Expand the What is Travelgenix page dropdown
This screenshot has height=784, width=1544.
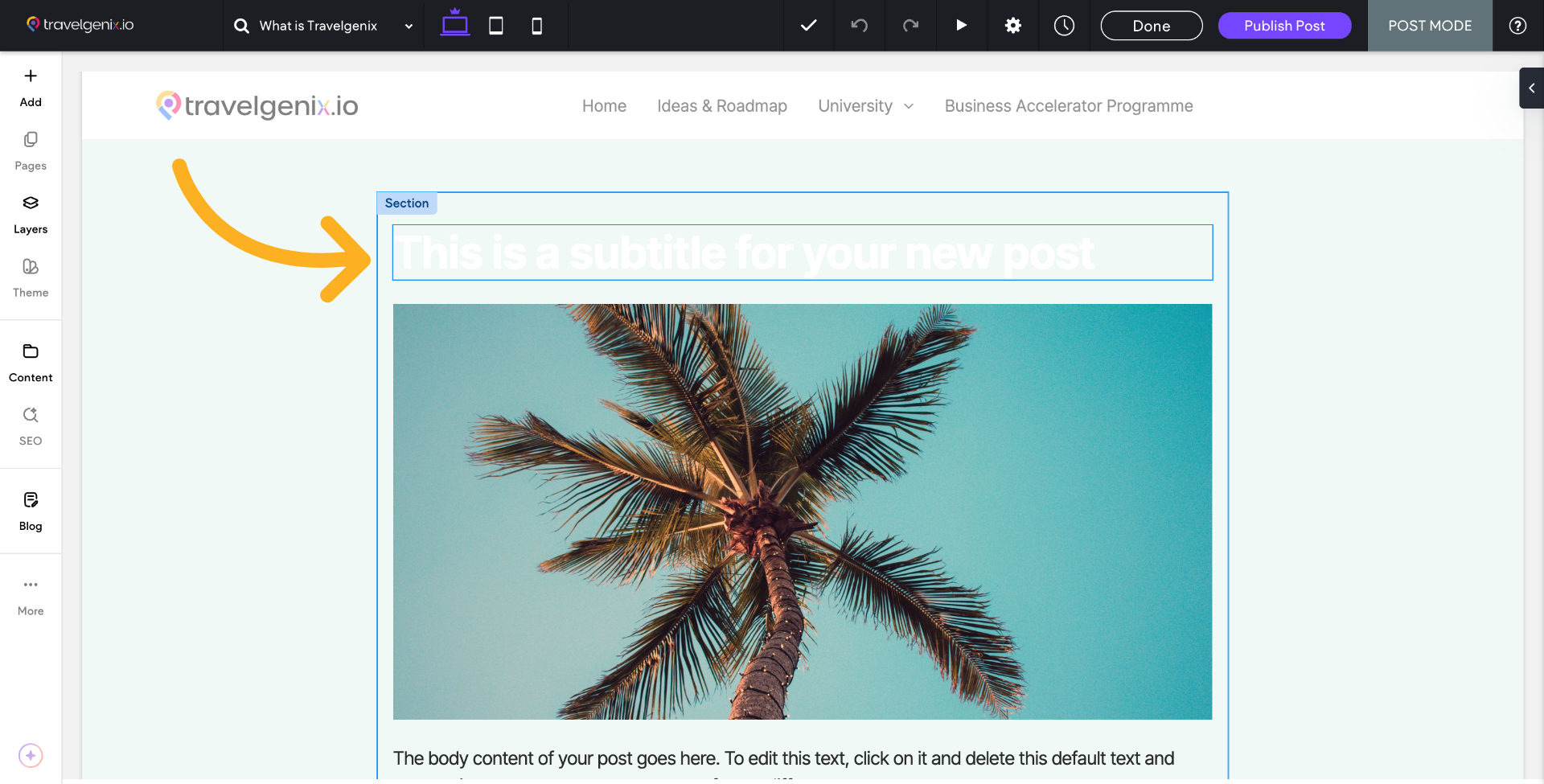(x=408, y=26)
